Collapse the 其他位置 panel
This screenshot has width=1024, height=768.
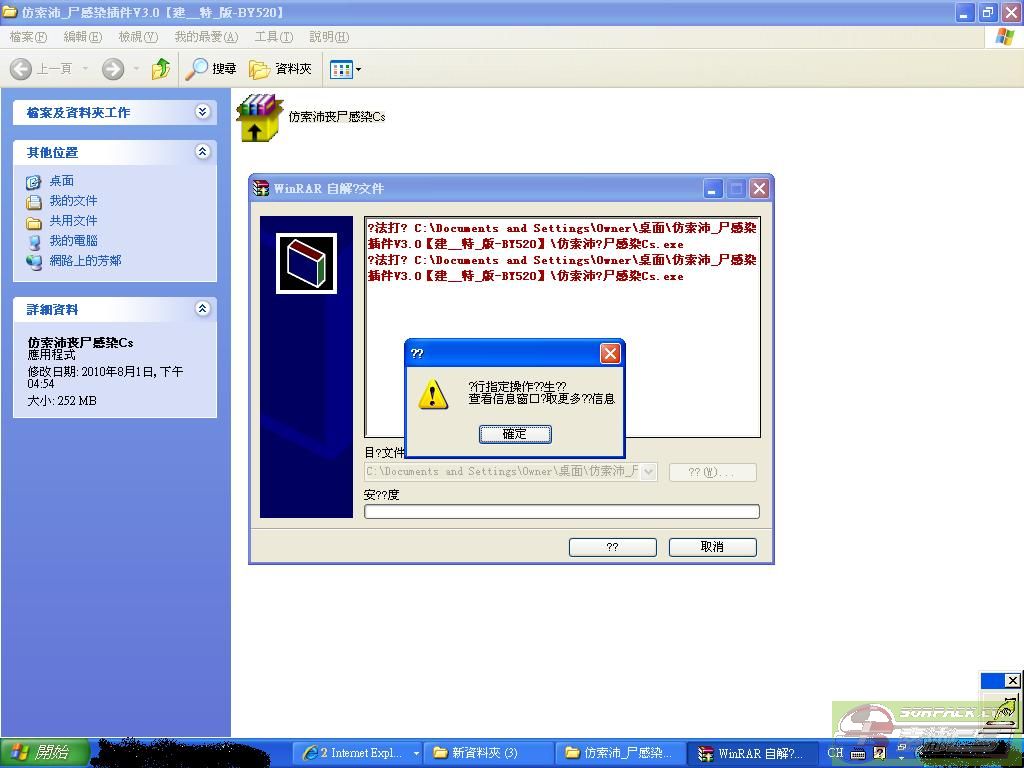202,152
